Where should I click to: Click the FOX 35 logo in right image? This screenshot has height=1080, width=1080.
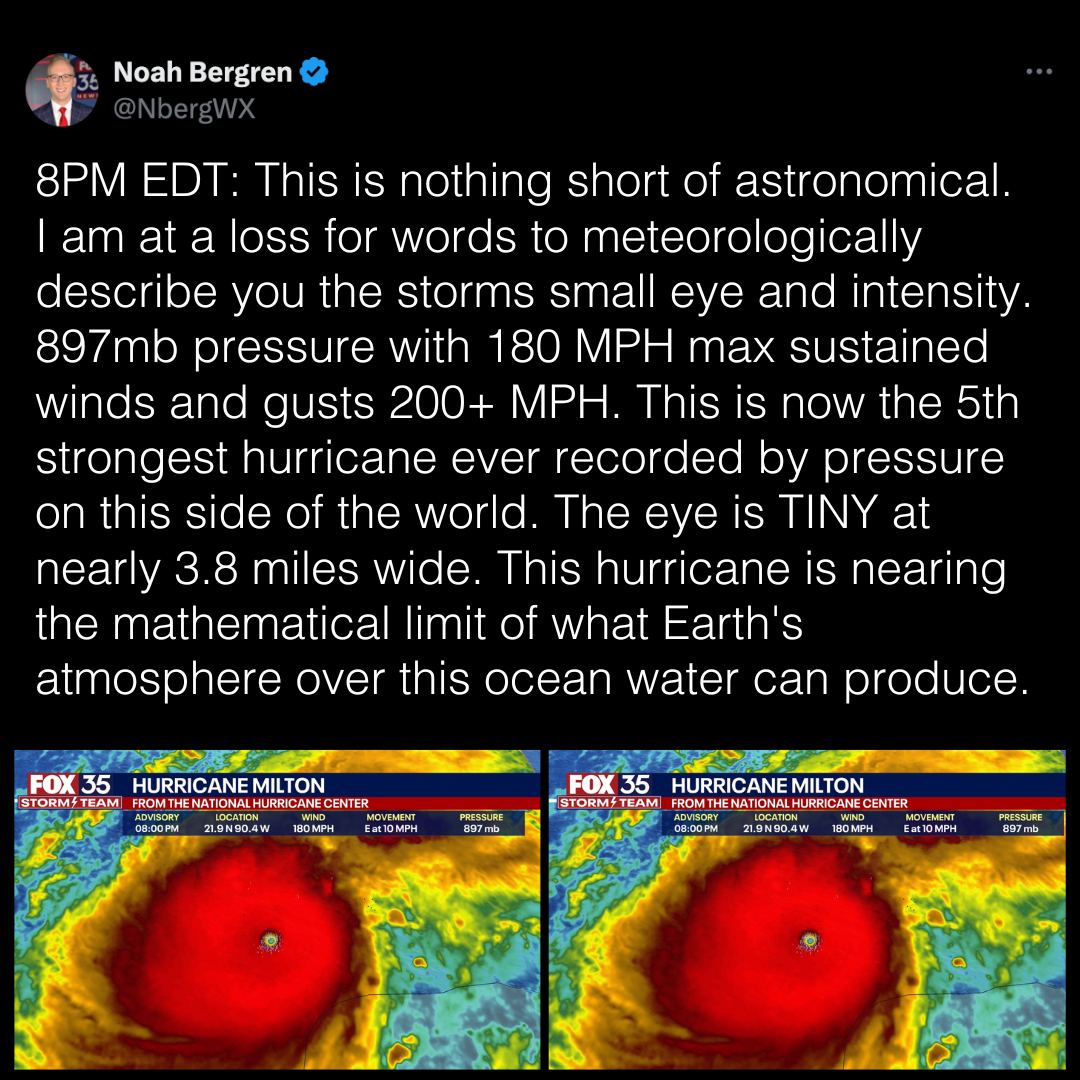[x=607, y=783]
